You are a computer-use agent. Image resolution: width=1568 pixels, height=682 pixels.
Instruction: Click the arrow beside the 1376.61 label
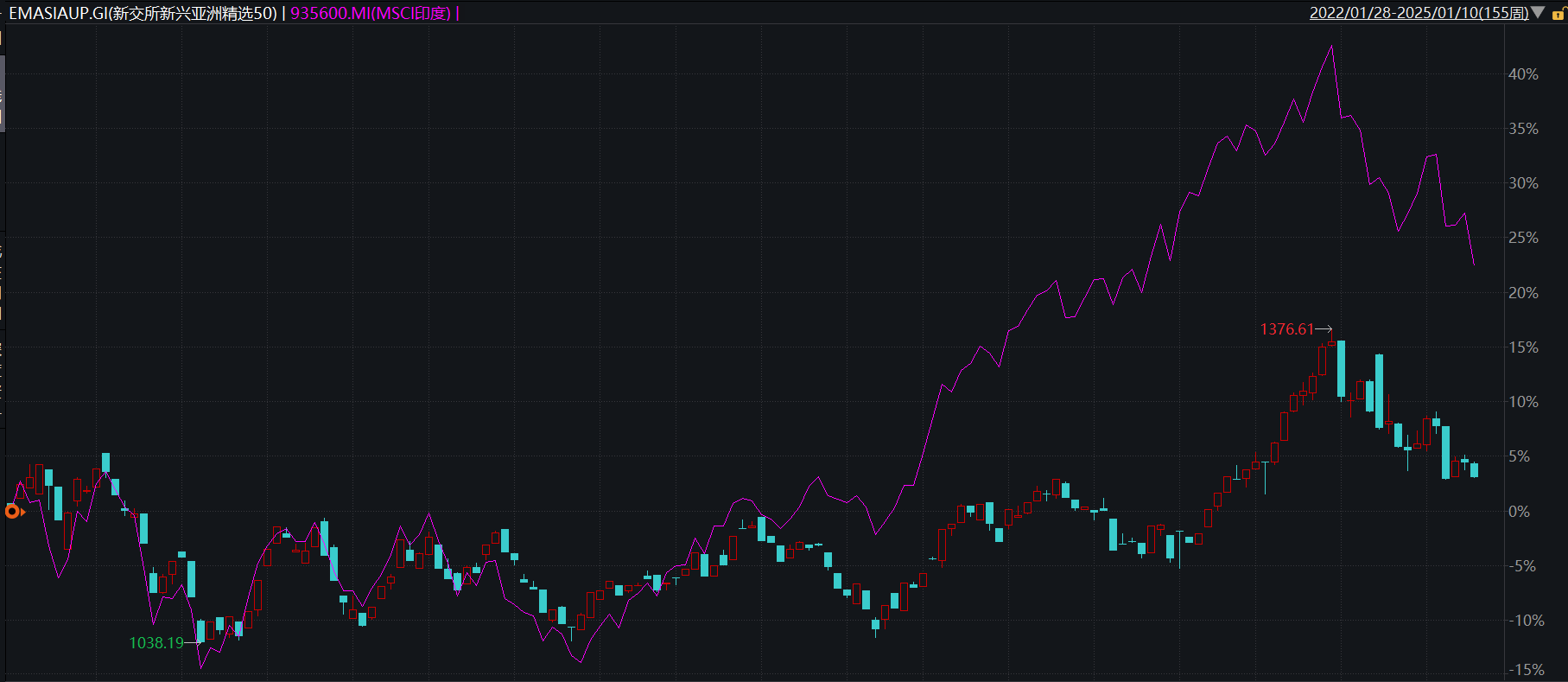[x=1324, y=329]
